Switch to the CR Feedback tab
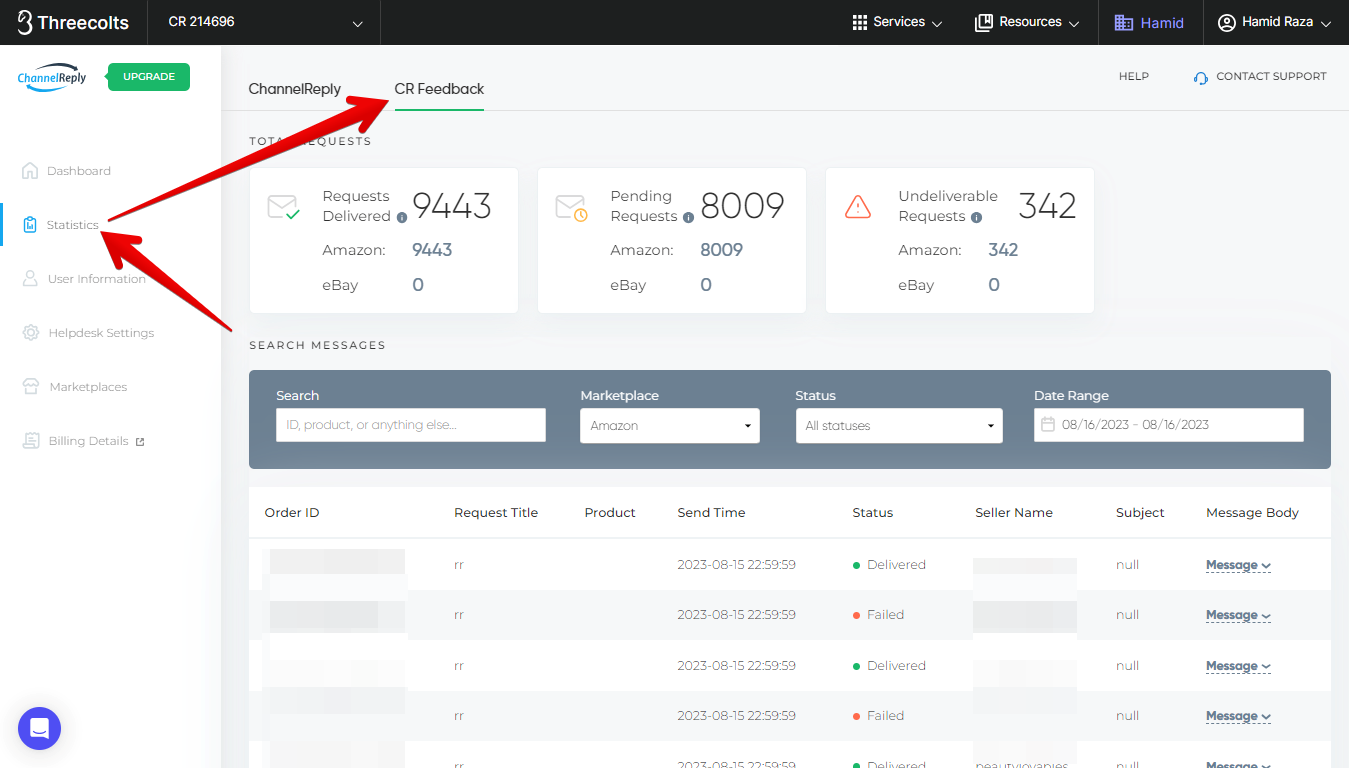The image size is (1349, 768). click(439, 89)
